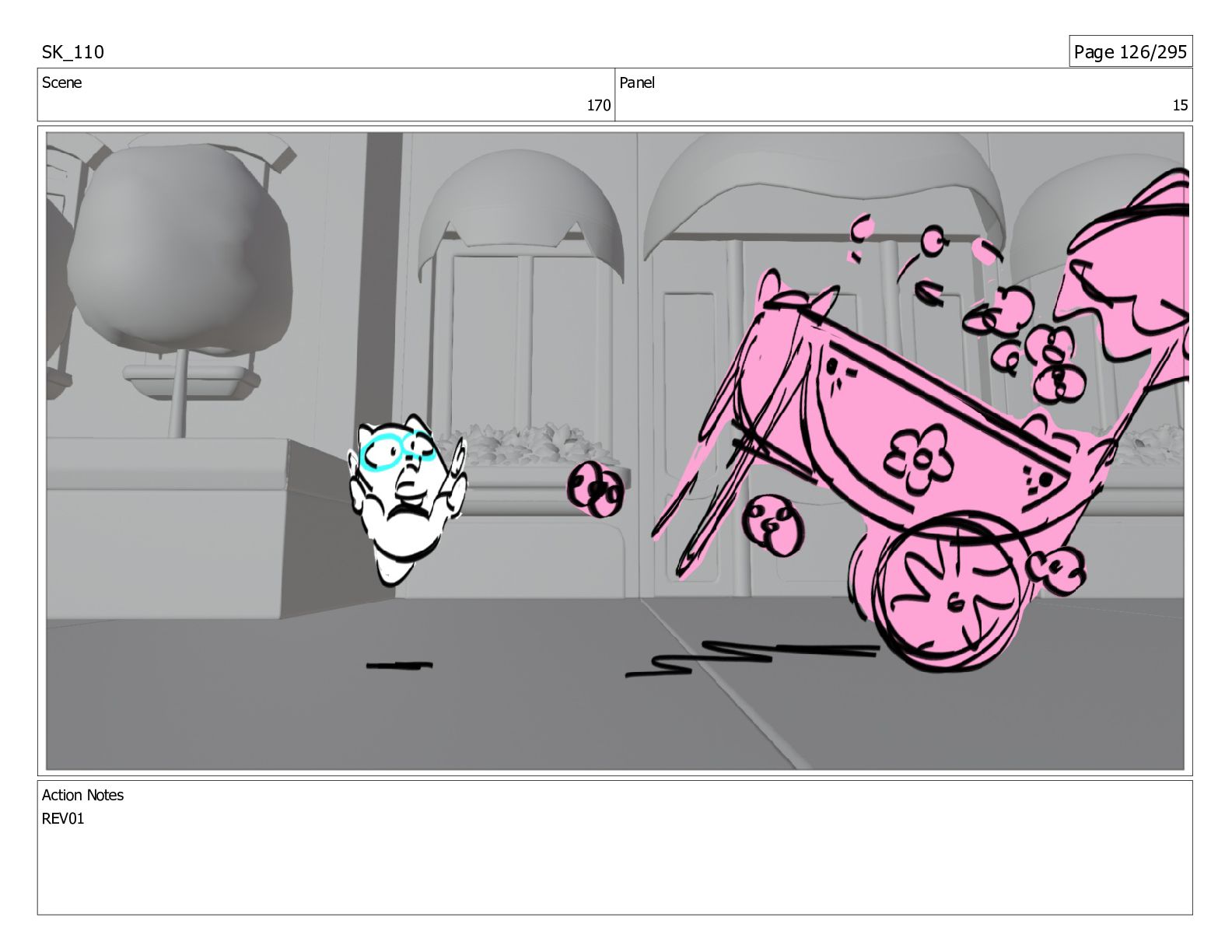Select the Scene label
This screenshot has width=1232, height=952.
[61, 82]
